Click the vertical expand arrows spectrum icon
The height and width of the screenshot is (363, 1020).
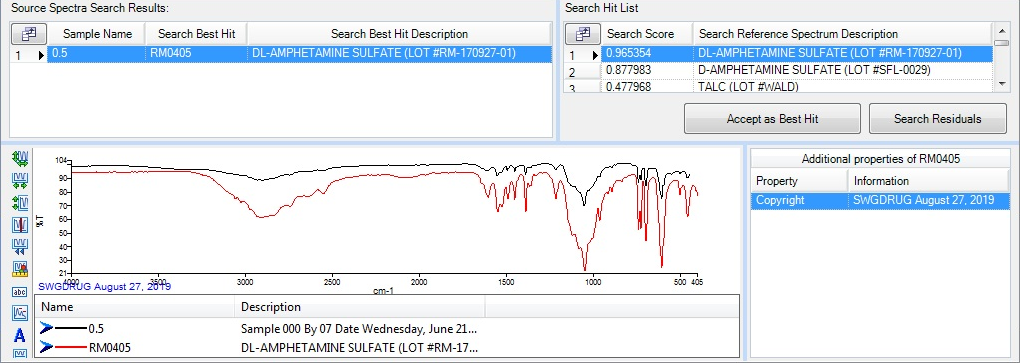[20, 203]
